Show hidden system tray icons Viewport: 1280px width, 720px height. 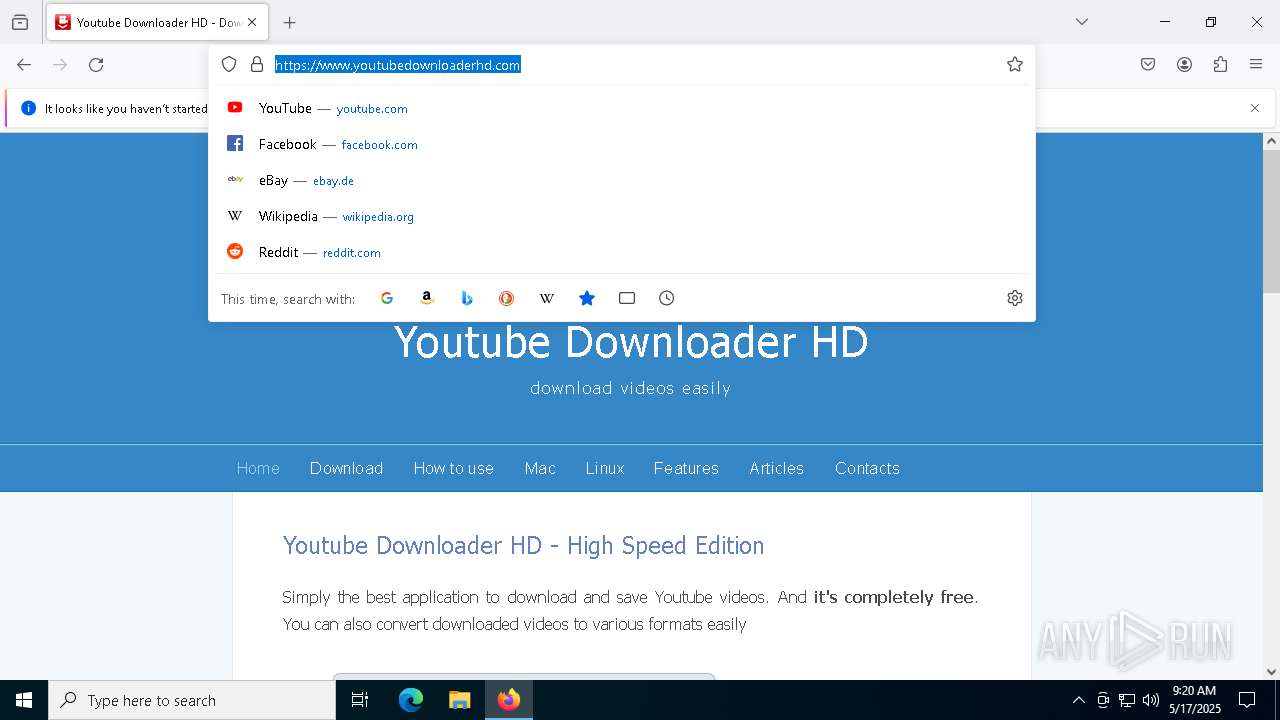1078,700
